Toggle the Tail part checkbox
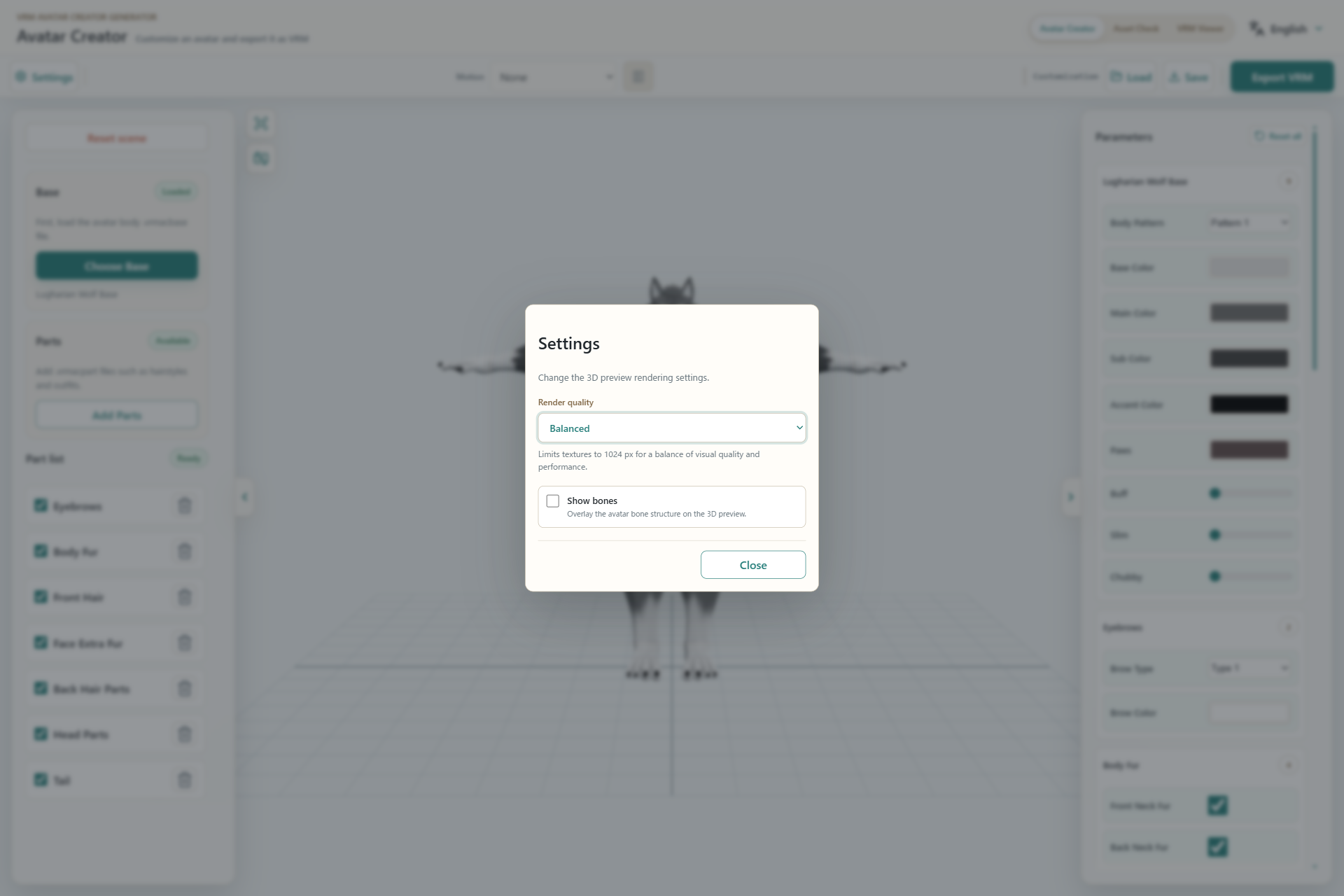Image resolution: width=1344 pixels, height=896 pixels. 41,780
